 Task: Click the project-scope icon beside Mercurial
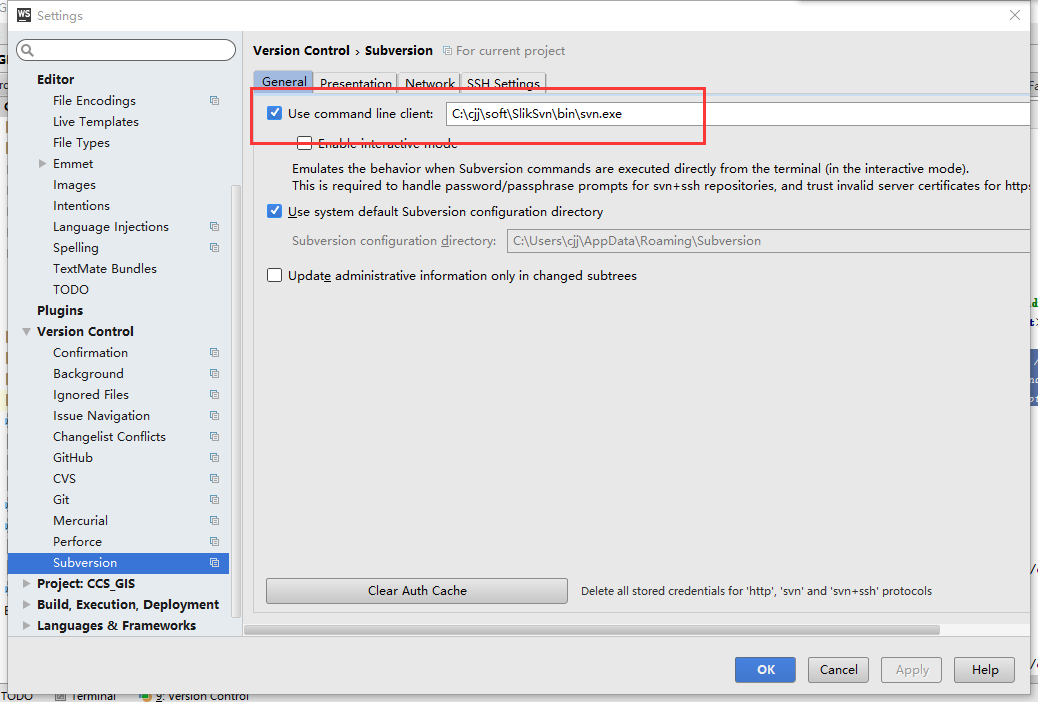point(214,521)
